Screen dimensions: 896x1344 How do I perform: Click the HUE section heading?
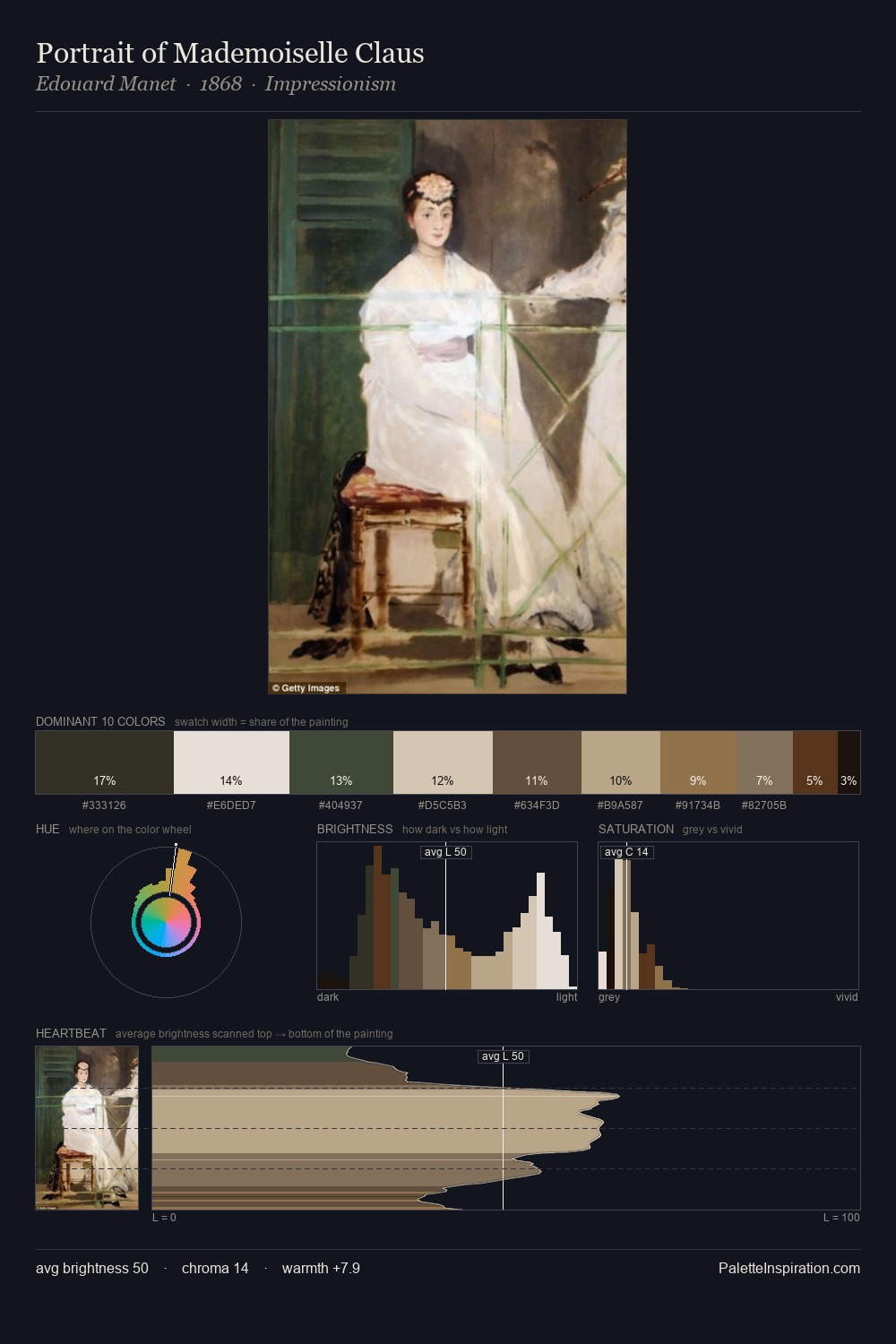pyautogui.click(x=47, y=829)
